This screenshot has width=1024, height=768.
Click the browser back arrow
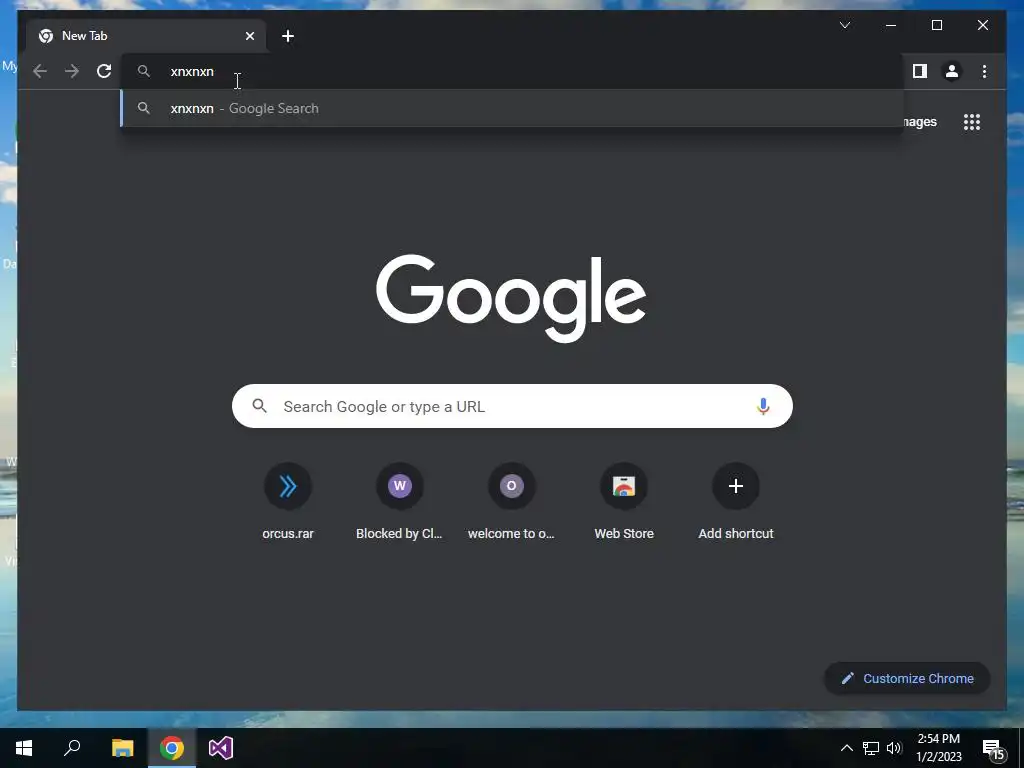[x=40, y=71]
